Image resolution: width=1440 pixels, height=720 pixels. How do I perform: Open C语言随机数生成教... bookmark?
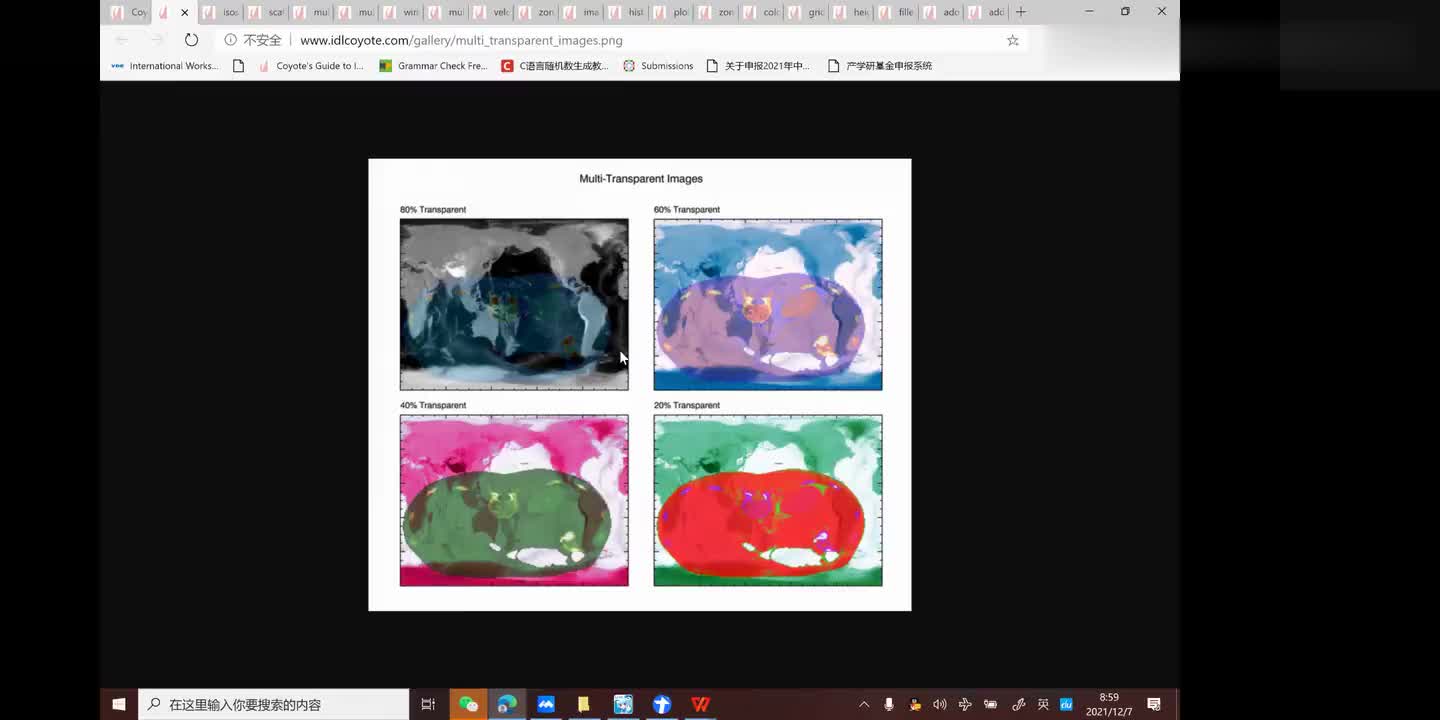pyautogui.click(x=555, y=66)
